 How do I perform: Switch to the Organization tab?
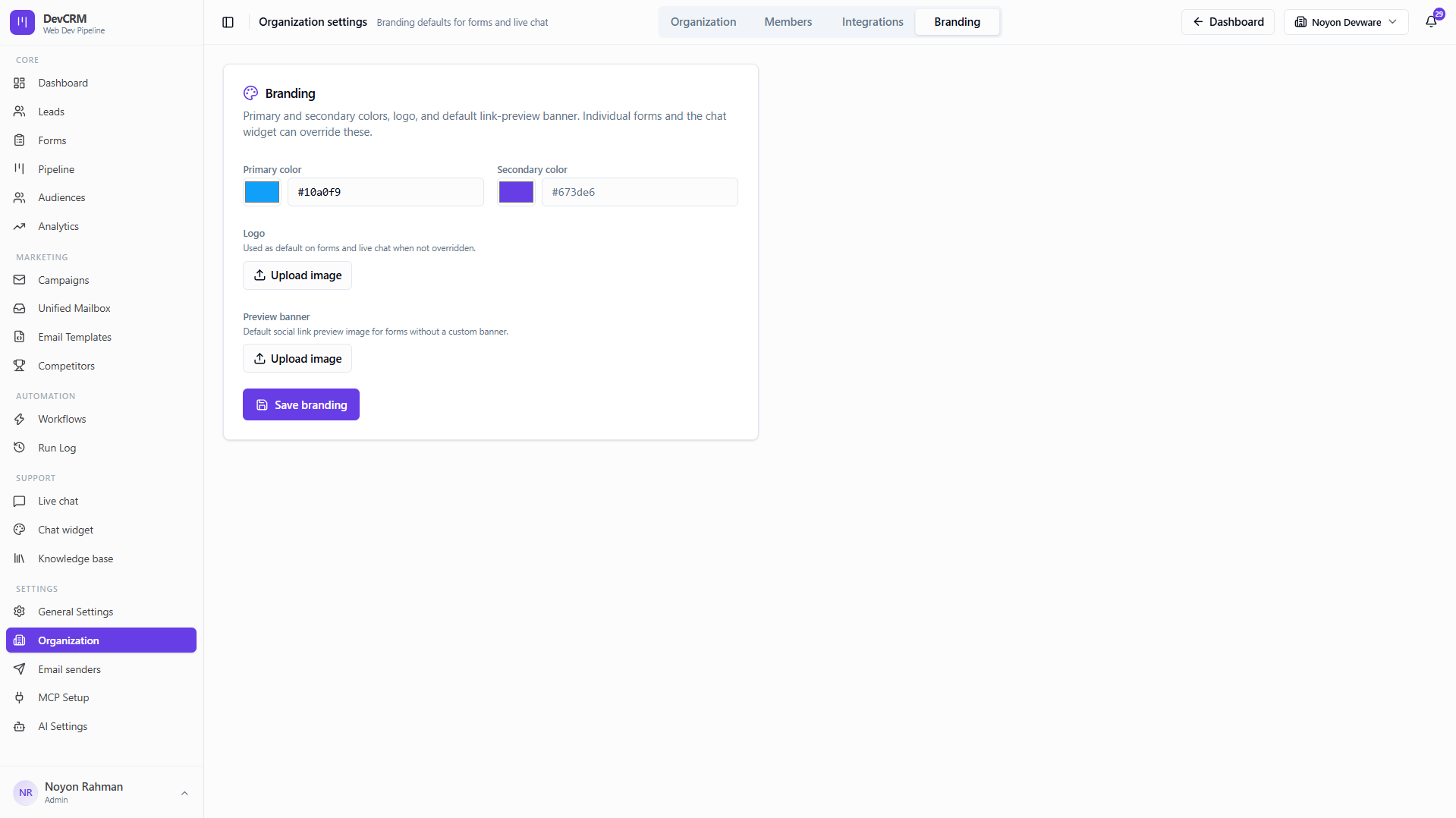pyautogui.click(x=703, y=22)
